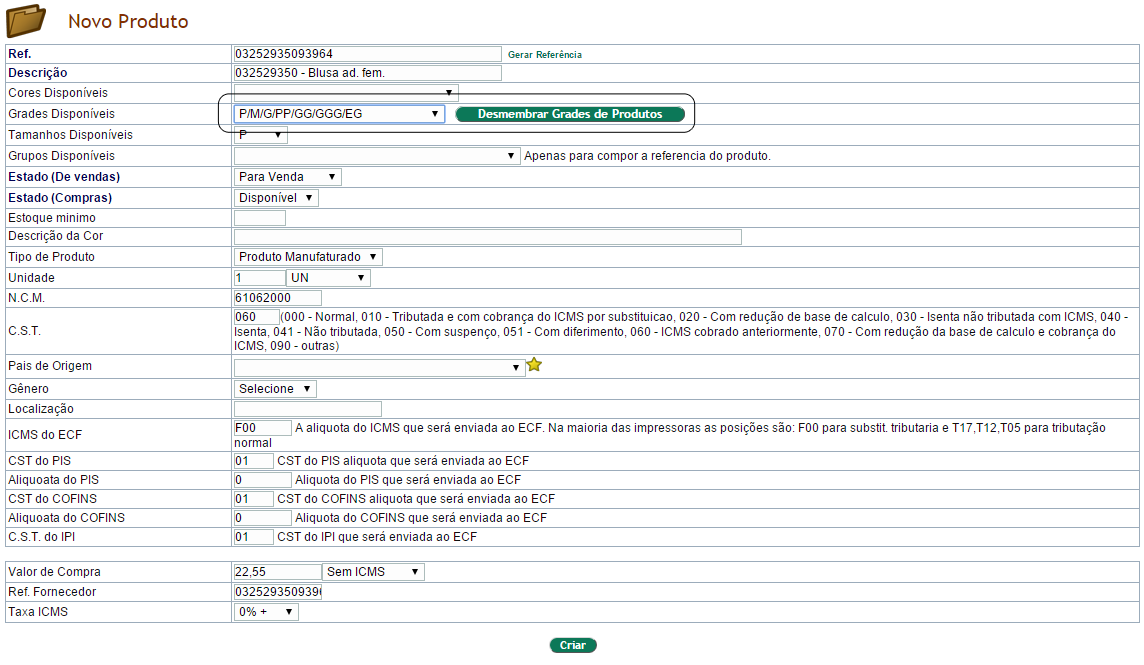This screenshot has height=665, width=1144.
Task: Click the Aliquoata do COFINS field
Action: [263, 518]
